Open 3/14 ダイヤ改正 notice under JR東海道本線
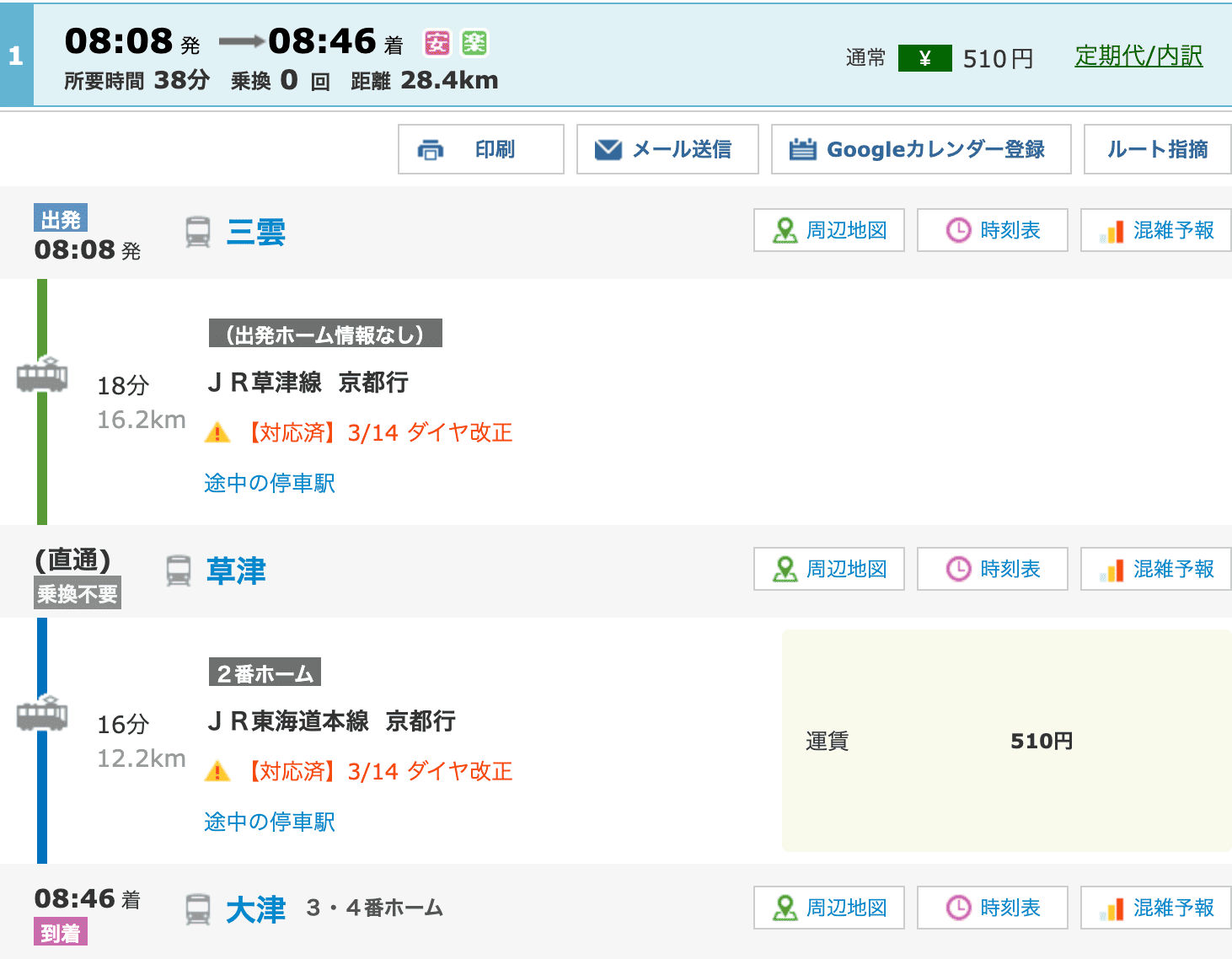 pos(379,772)
